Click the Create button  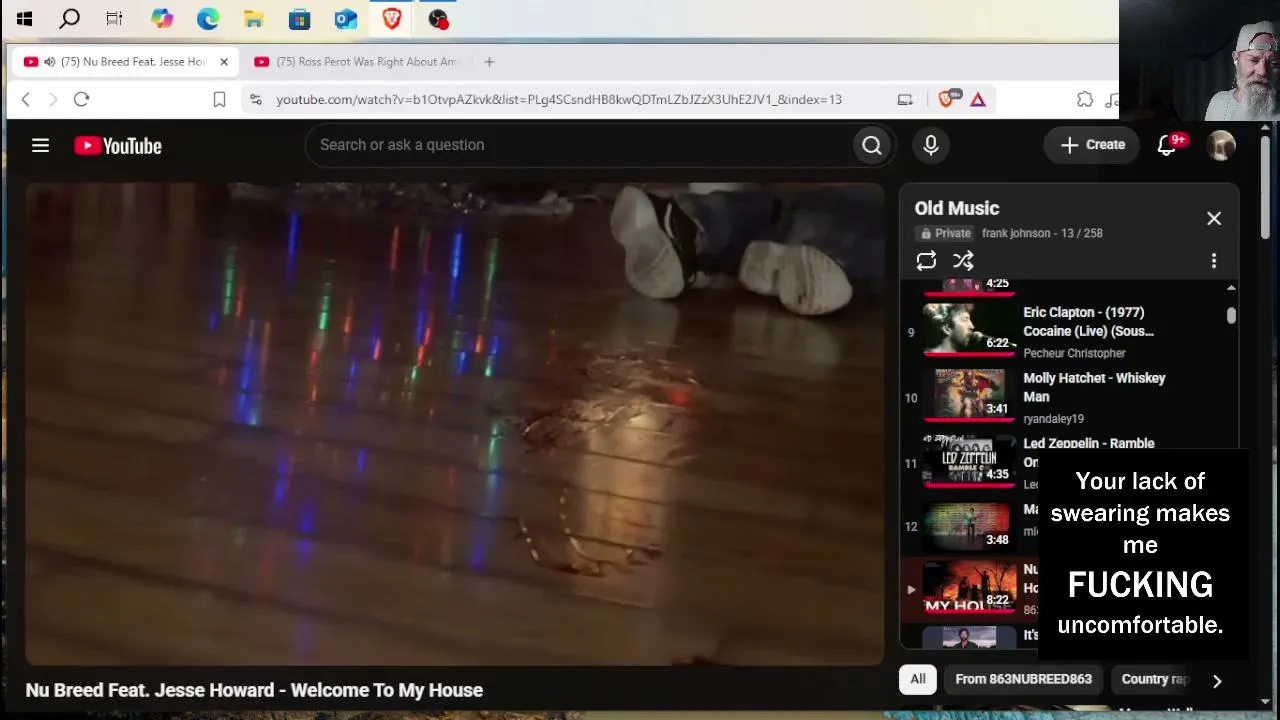pyautogui.click(x=1093, y=145)
